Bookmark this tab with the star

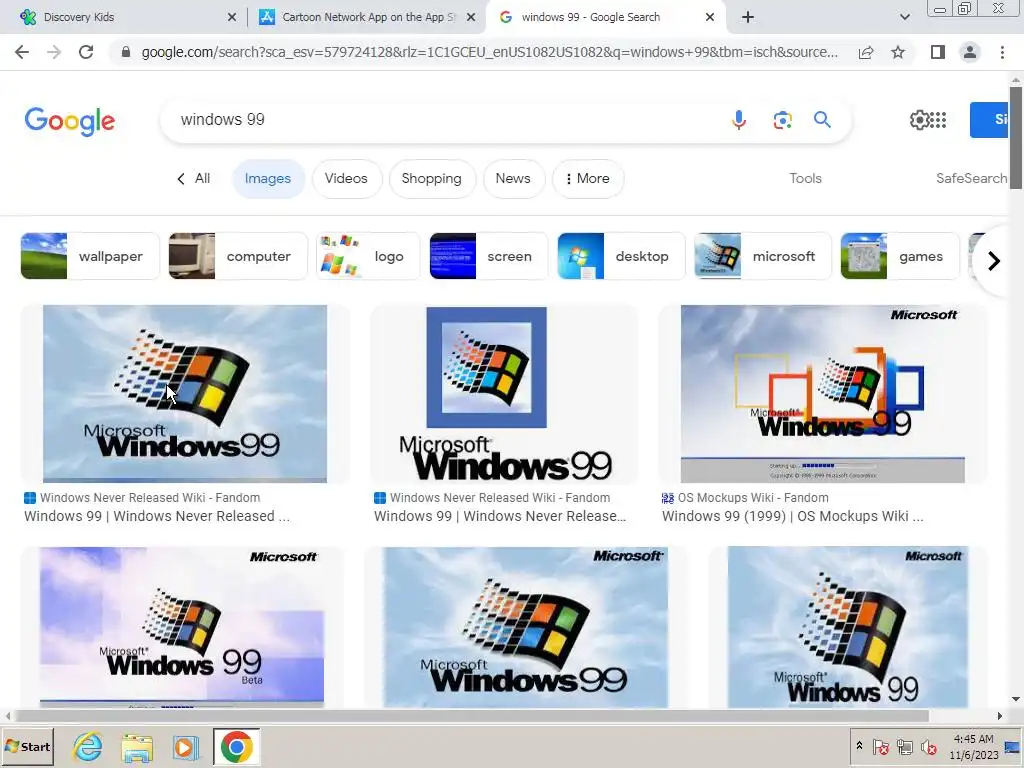(x=898, y=52)
